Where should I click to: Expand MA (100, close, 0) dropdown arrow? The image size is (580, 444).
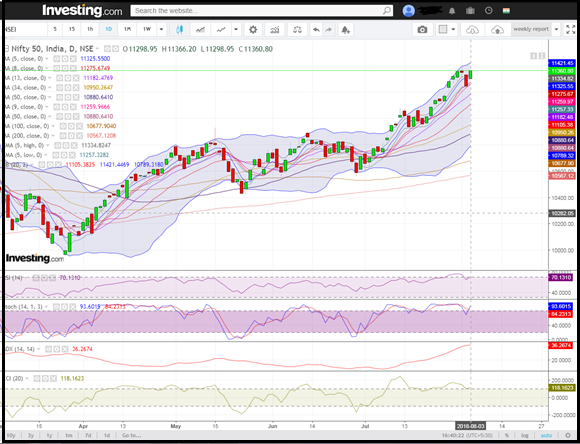click(52, 126)
